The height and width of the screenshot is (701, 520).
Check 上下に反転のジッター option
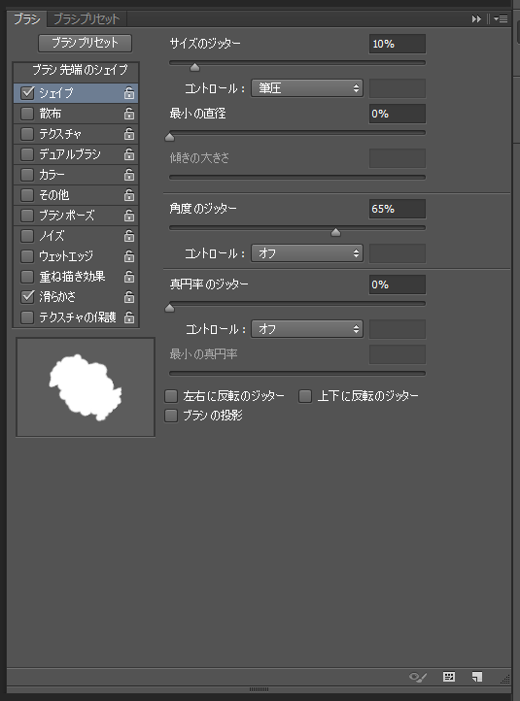(305, 396)
